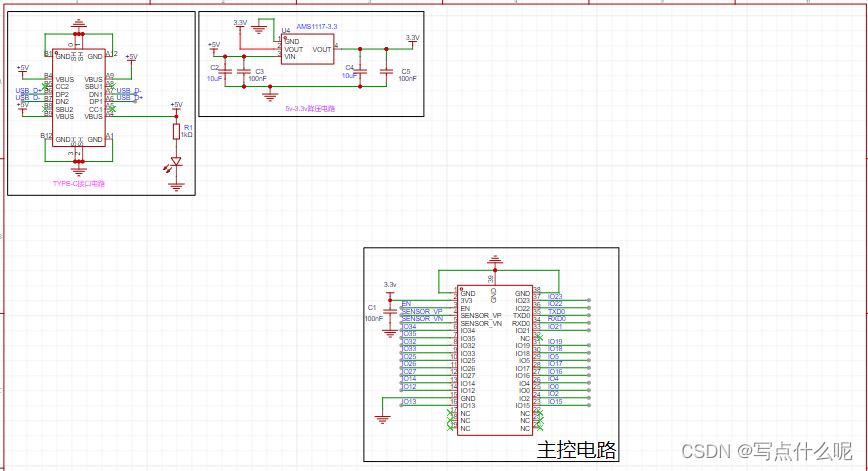Select the R1 resistor designator

[x=188, y=127]
